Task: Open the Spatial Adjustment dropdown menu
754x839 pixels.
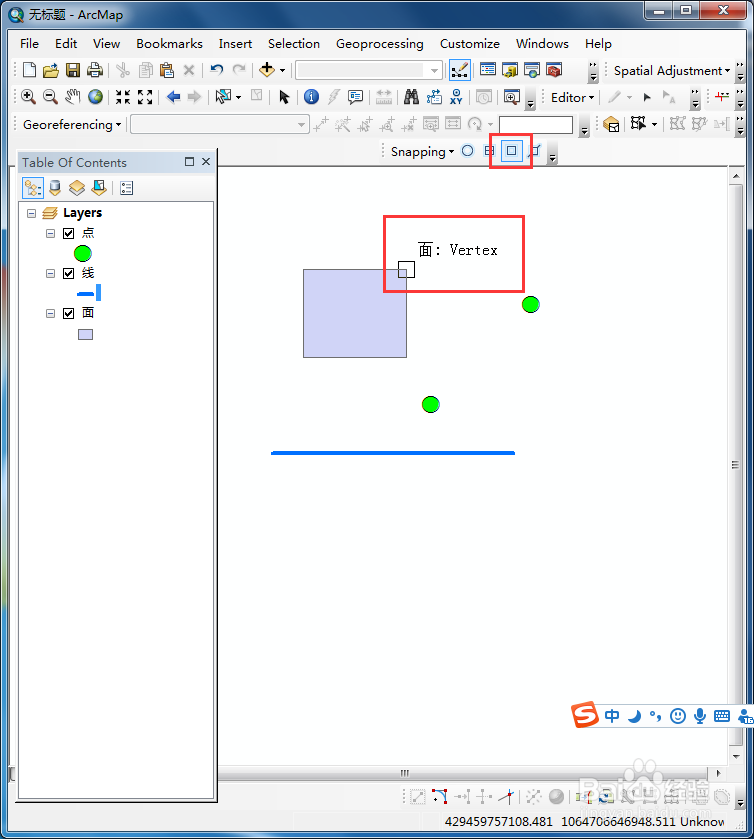Action: 672,71
